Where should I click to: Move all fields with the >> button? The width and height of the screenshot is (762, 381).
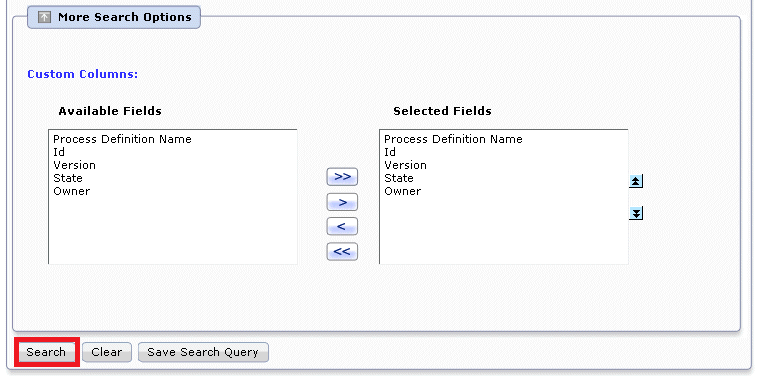pyautogui.click(x=342, y=176)
